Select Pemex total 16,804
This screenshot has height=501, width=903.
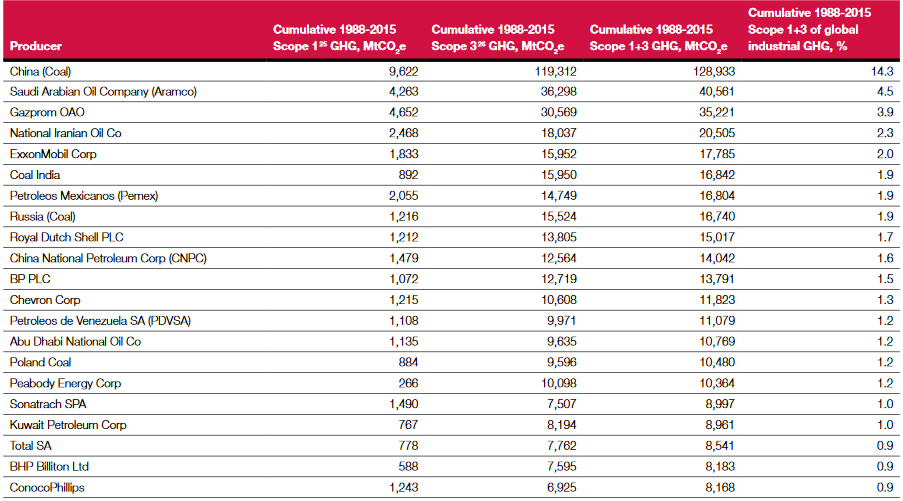click(718, 196)
